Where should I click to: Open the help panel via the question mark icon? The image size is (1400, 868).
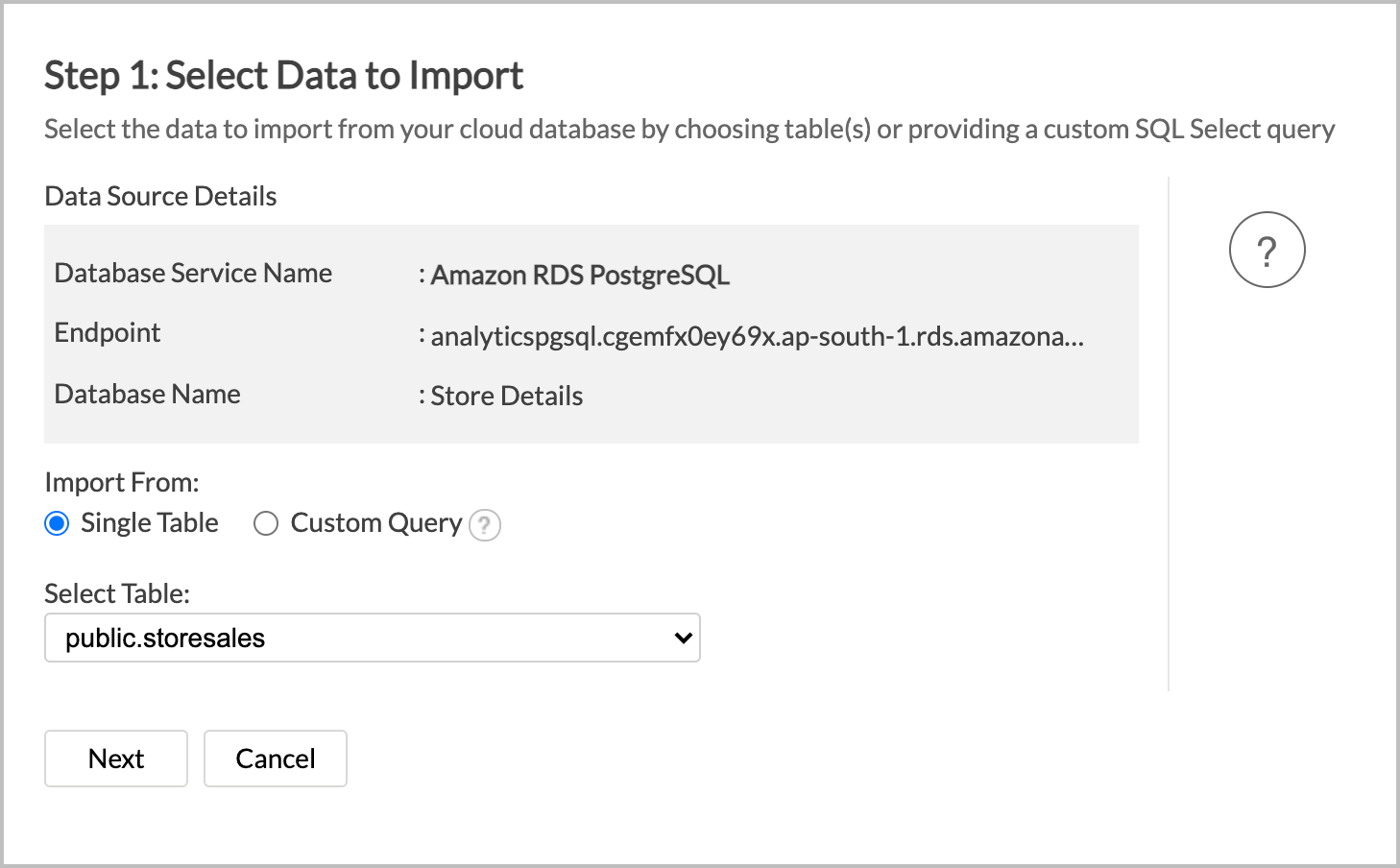click(1267, 249)
